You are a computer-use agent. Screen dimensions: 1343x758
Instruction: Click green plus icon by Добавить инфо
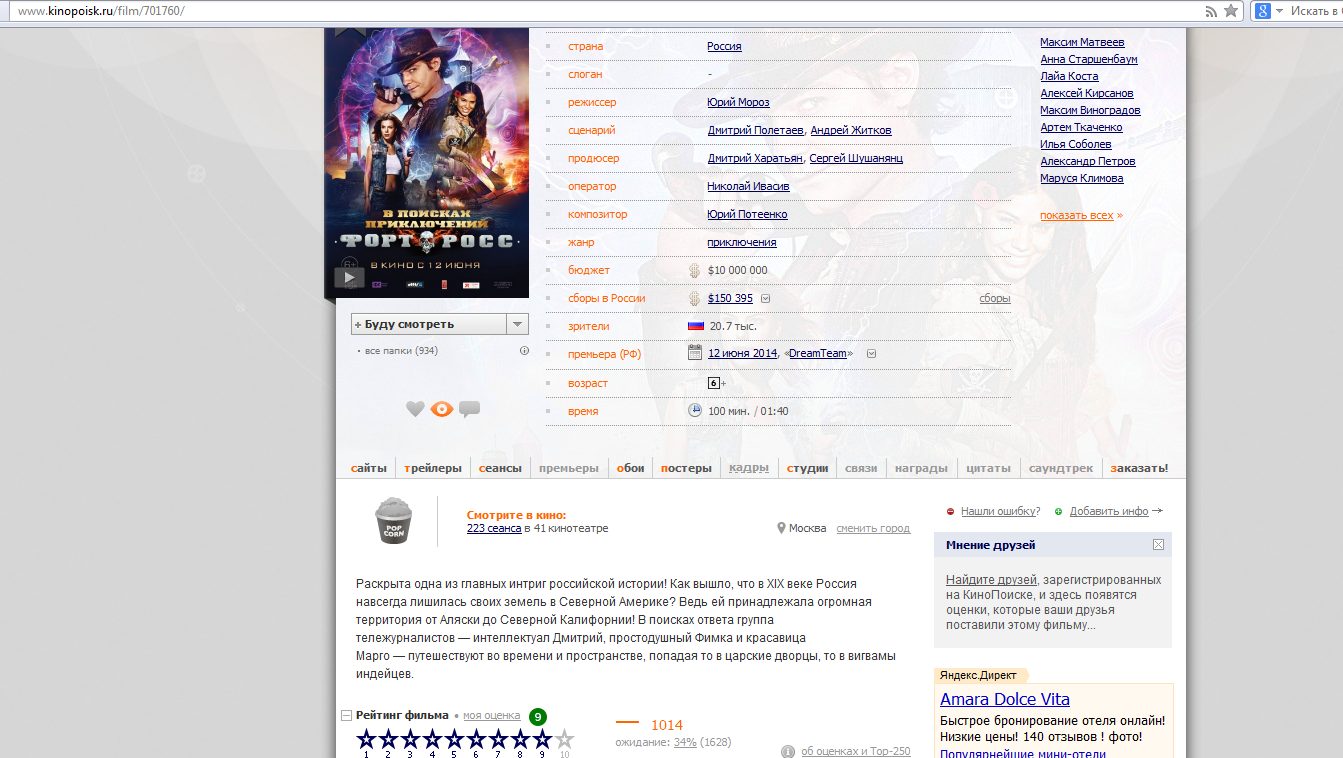click(x=1059, y=511)
